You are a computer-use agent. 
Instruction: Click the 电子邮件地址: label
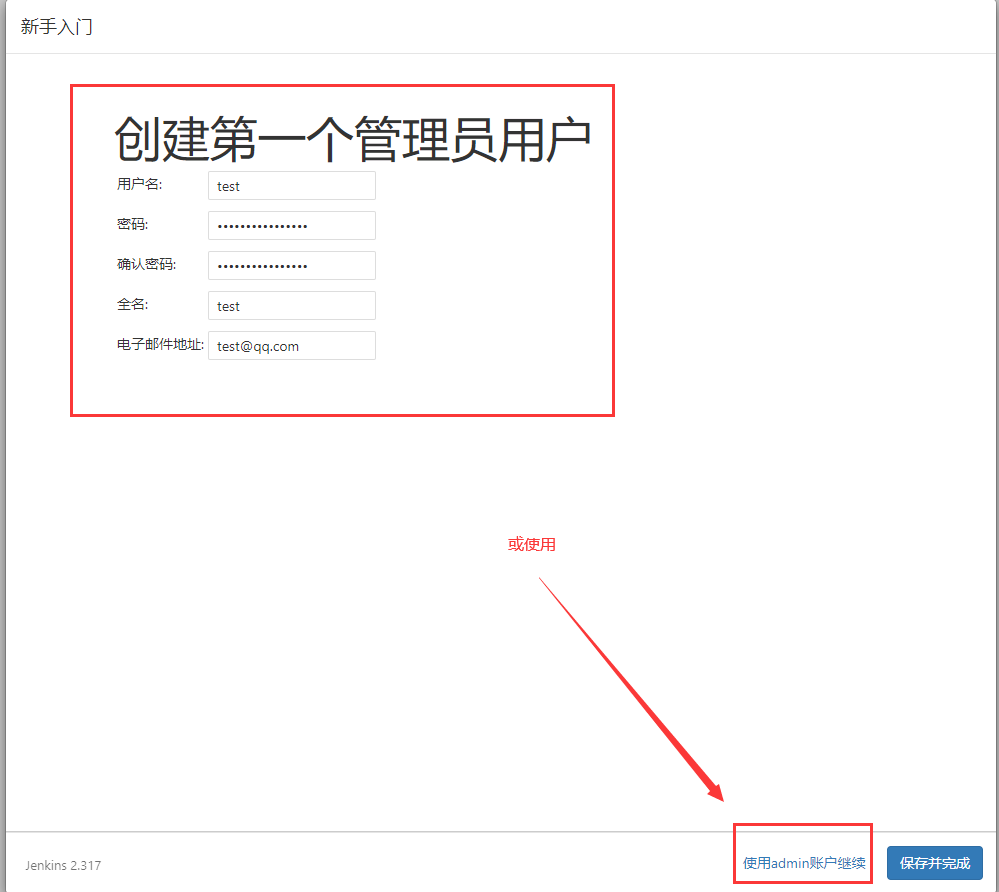160,344
